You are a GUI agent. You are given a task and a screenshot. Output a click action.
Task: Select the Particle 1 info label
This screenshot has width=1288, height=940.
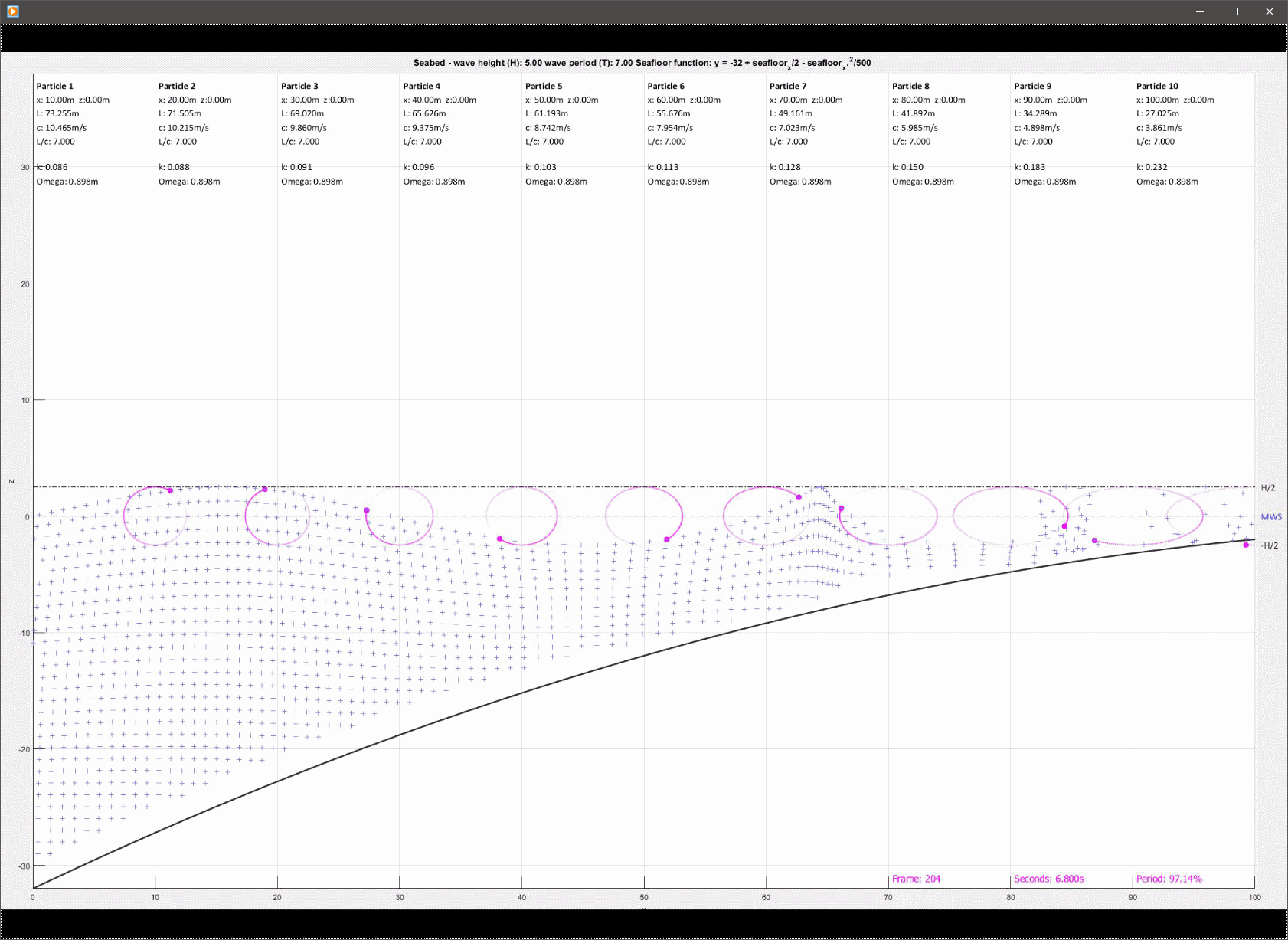54,86
